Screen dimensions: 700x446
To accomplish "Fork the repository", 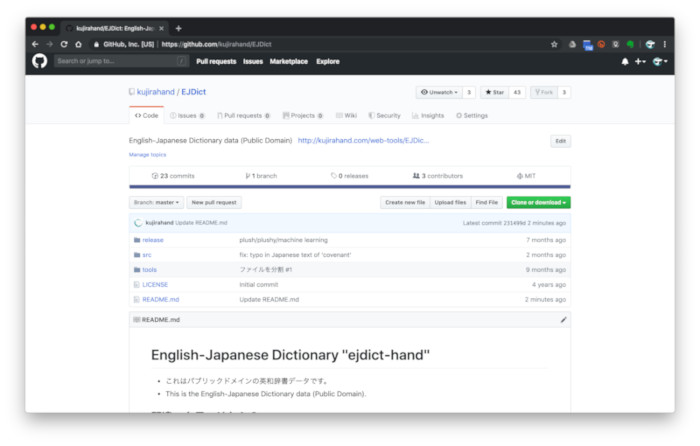I will (544, 92).
